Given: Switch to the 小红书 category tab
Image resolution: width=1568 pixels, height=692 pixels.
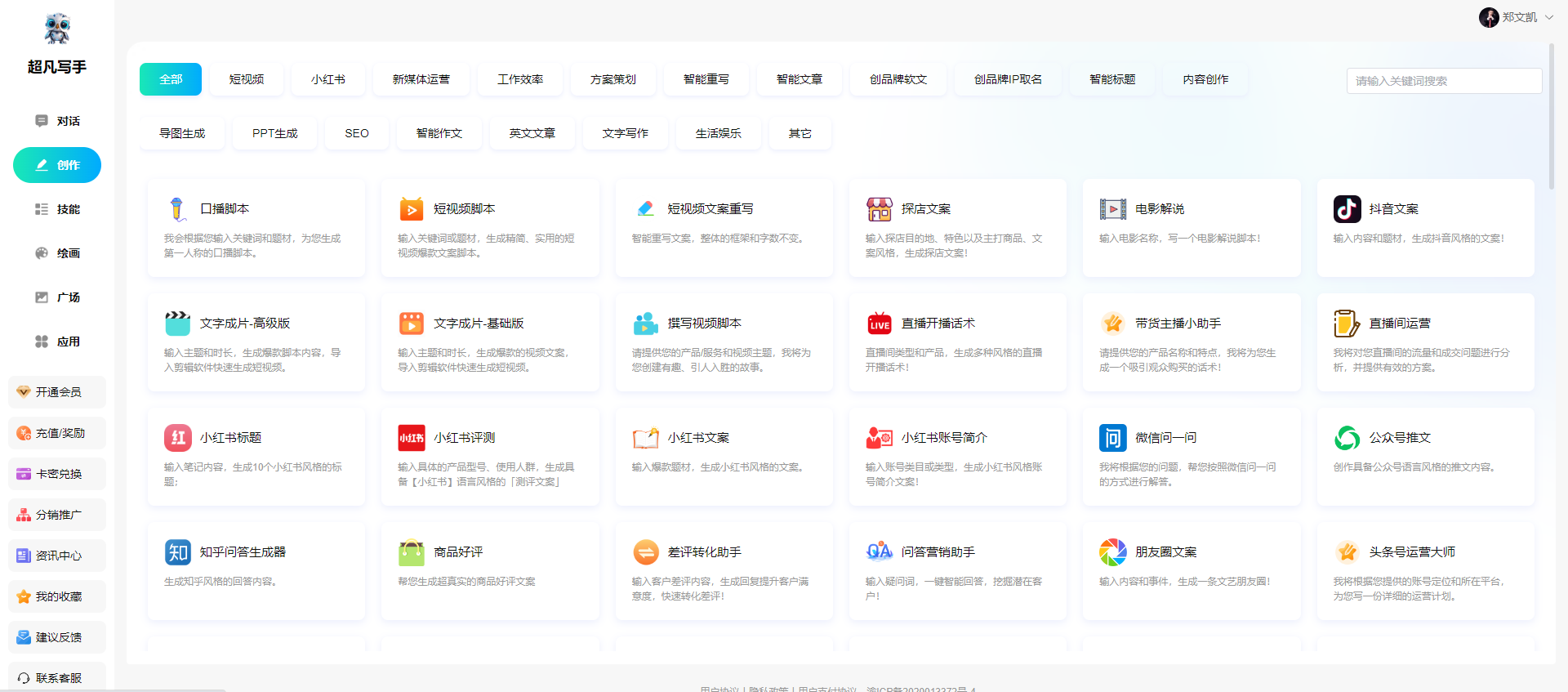Looking at the screenshot, I should (328, 79).
